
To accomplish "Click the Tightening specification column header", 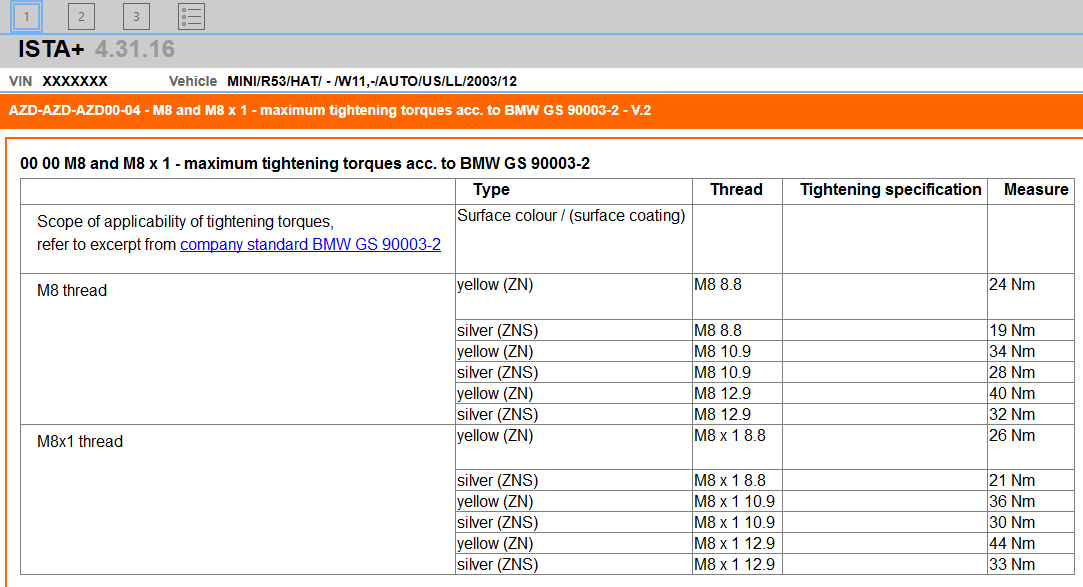I will (x=890, y=190).
